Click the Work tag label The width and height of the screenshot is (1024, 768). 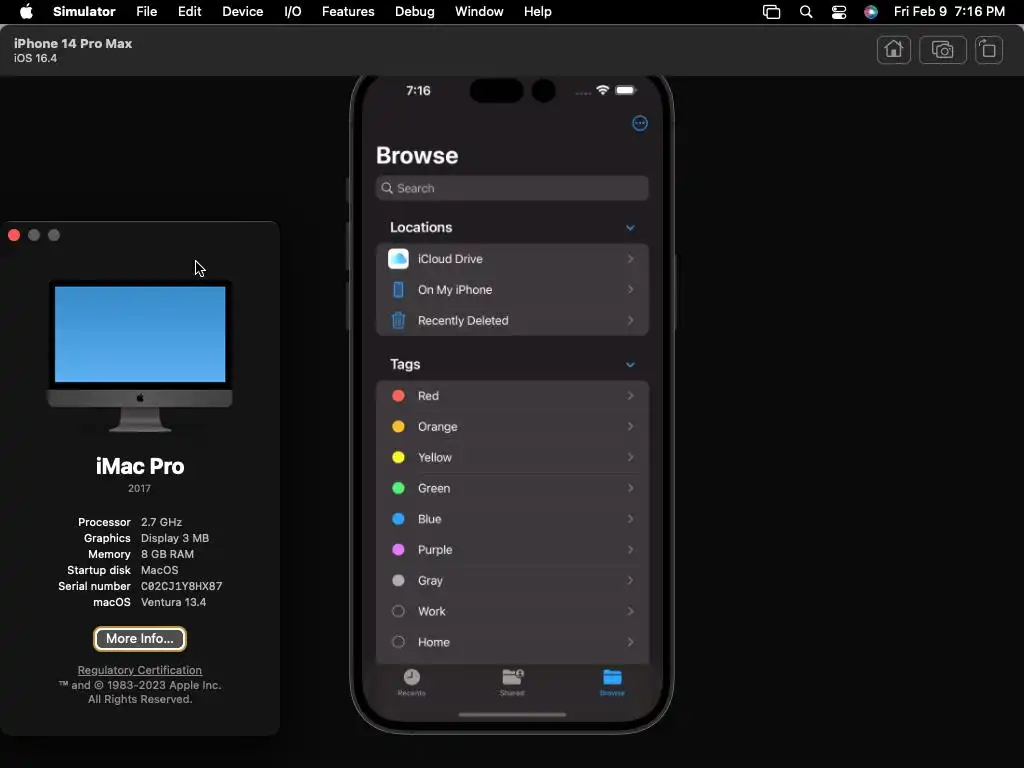click(432, 611)
